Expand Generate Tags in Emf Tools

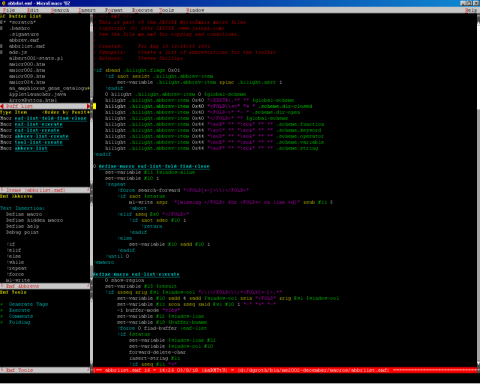coord(28,304)
